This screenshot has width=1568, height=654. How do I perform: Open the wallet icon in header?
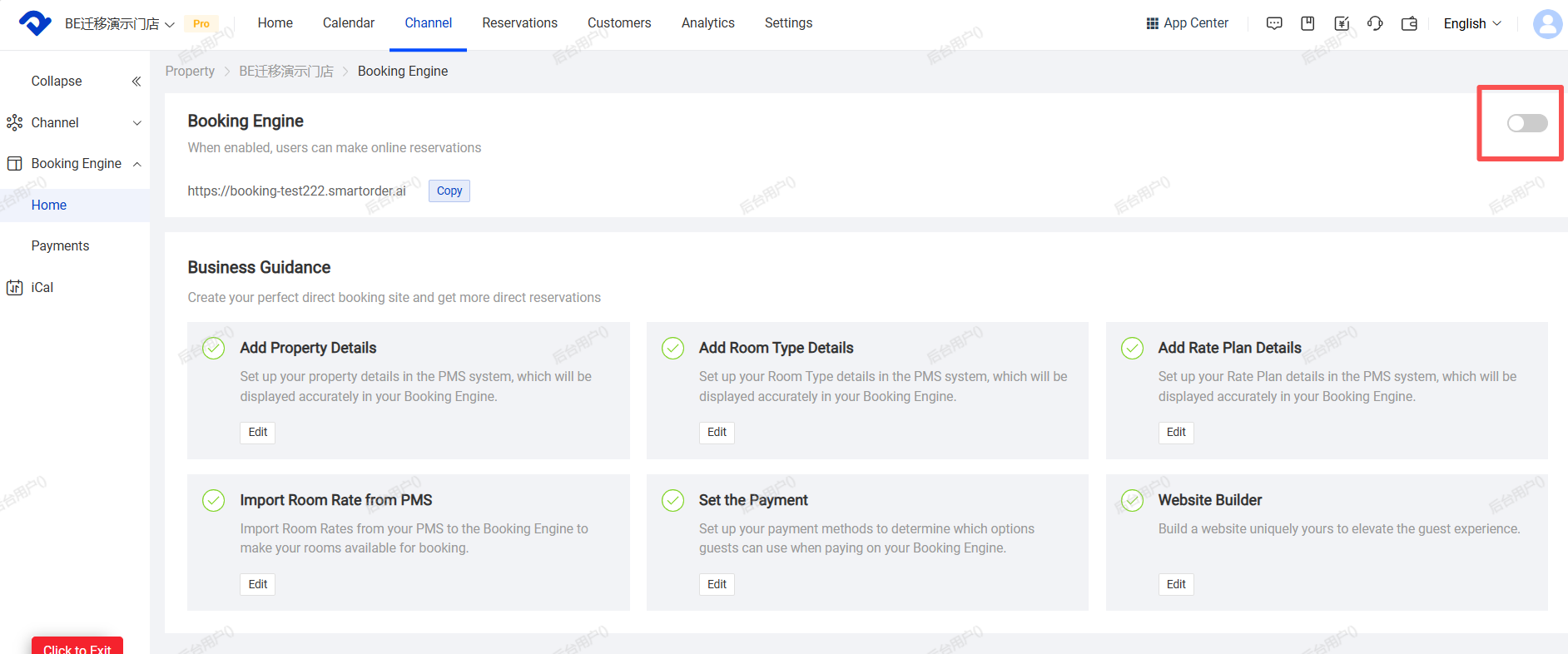(x=1409, y=23)
